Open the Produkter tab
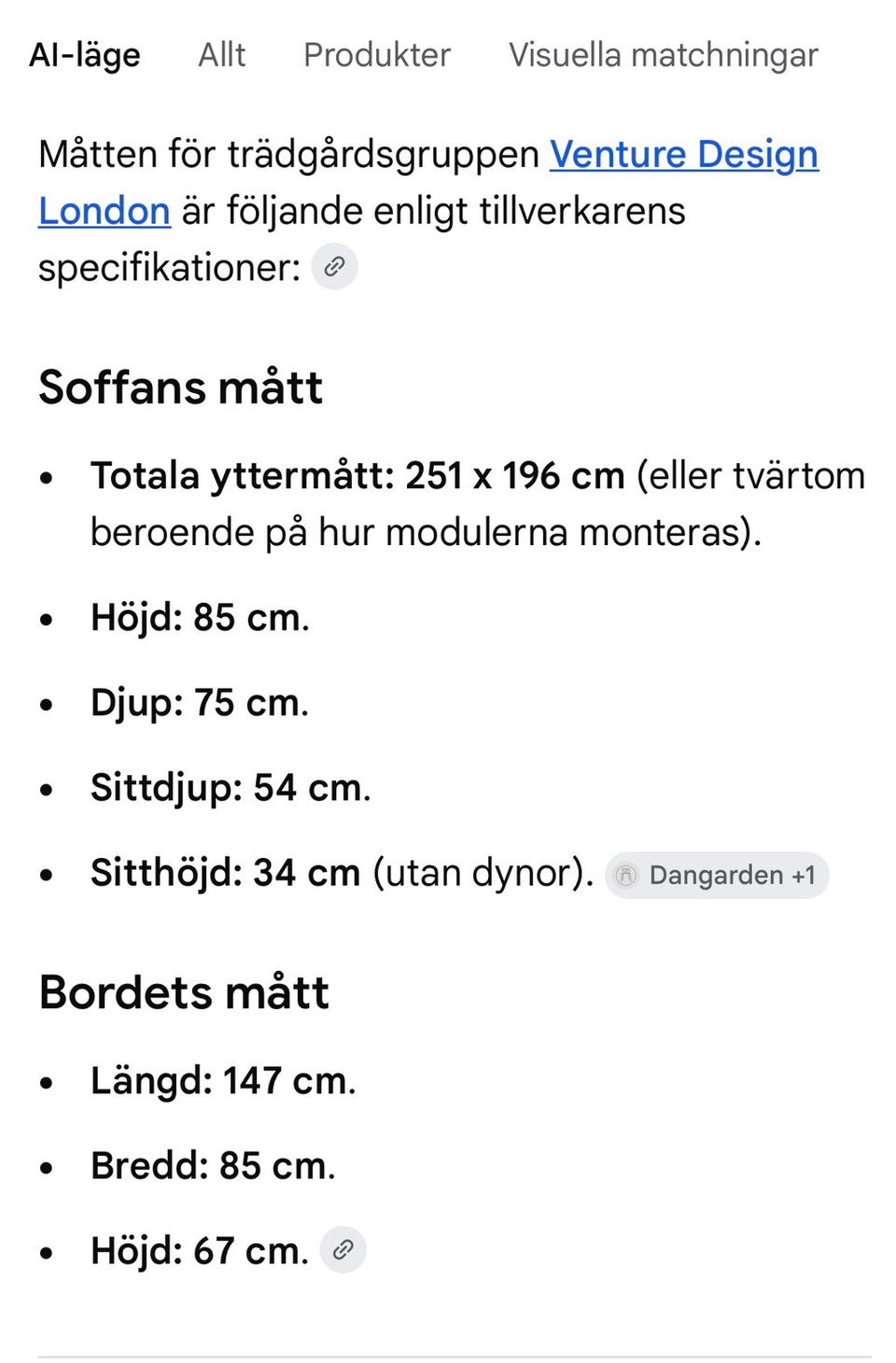This screenshot has width=896, height=1363. pos(377,55)
